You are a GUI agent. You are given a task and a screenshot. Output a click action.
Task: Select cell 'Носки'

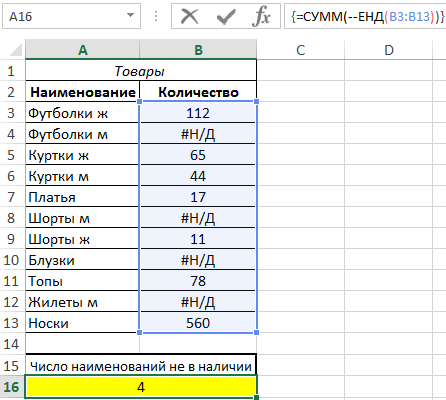82,323
